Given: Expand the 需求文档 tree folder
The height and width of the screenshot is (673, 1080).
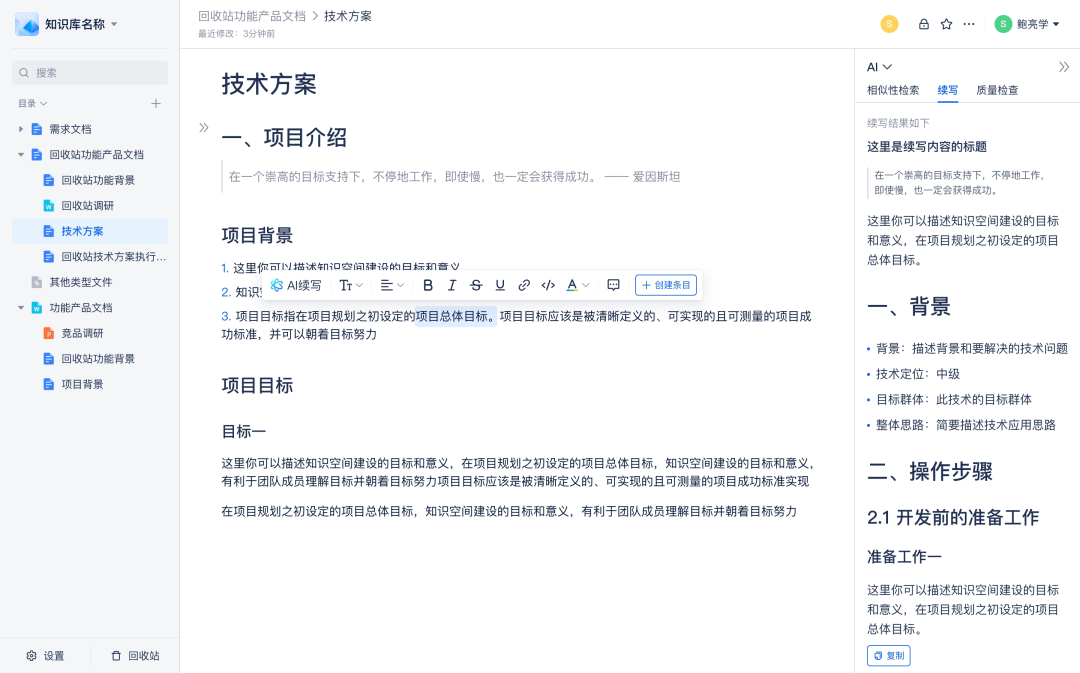Looking at the screenshot, I should point(21,129).
